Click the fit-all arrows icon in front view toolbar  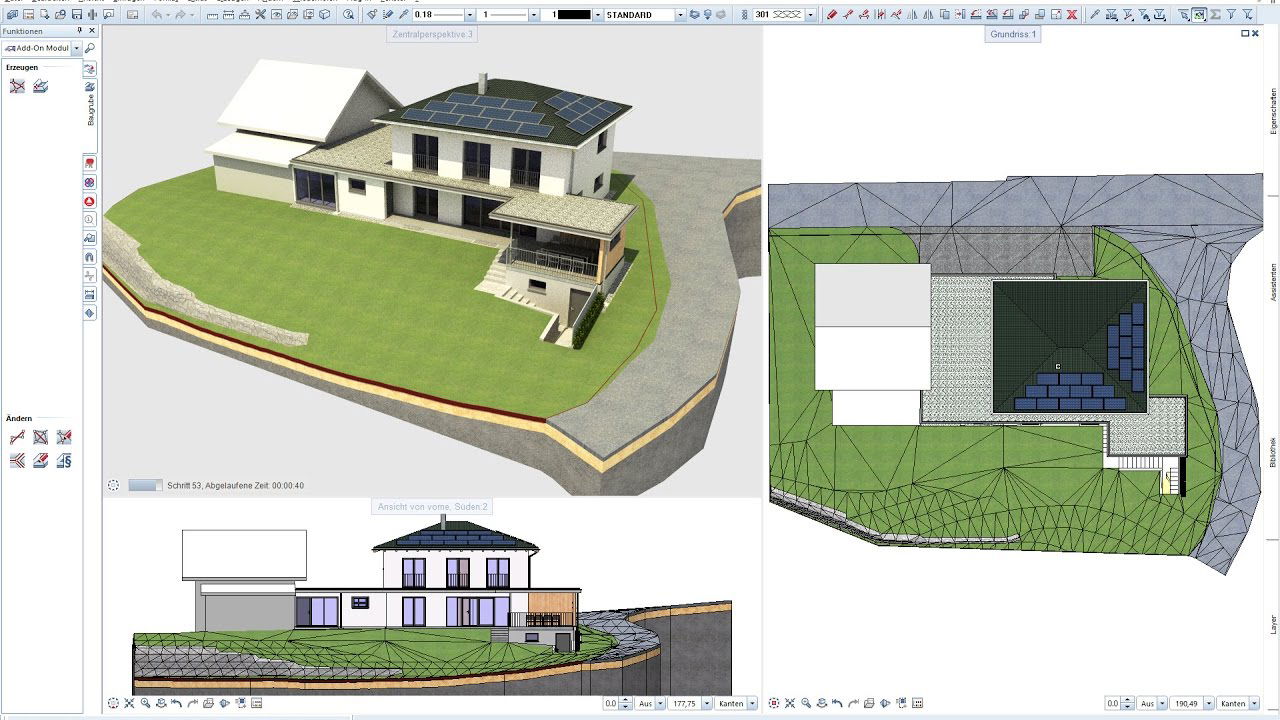(x=130, y=704)
